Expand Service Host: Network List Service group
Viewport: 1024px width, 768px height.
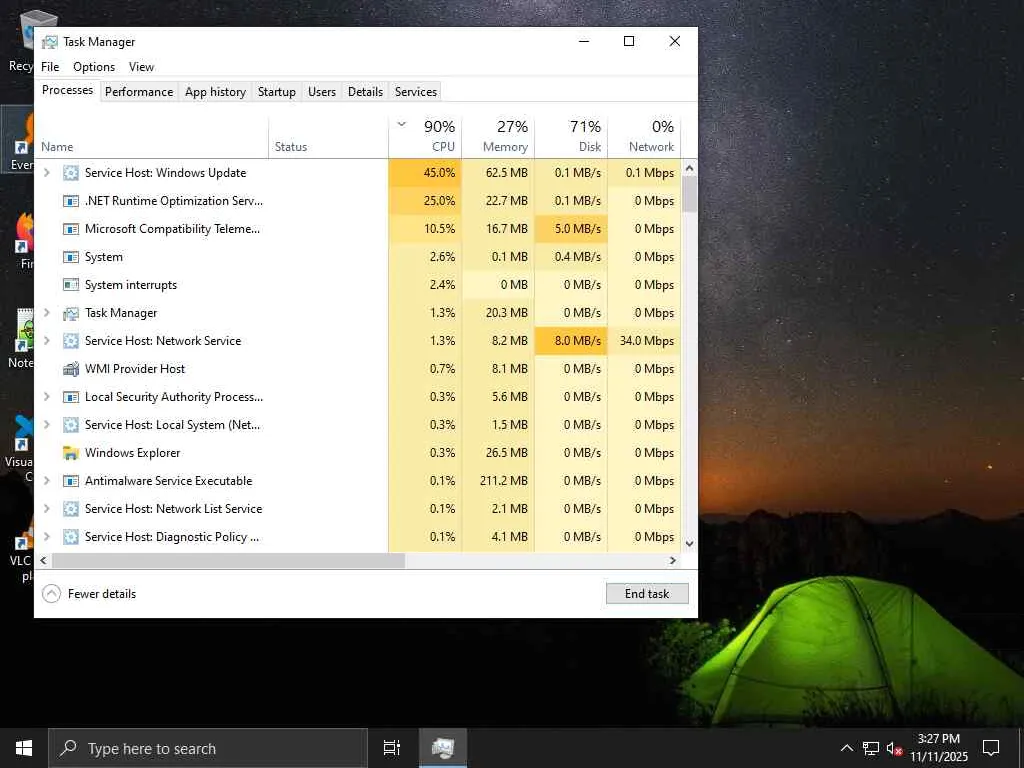pyautogui.click(x=46, y=509)
